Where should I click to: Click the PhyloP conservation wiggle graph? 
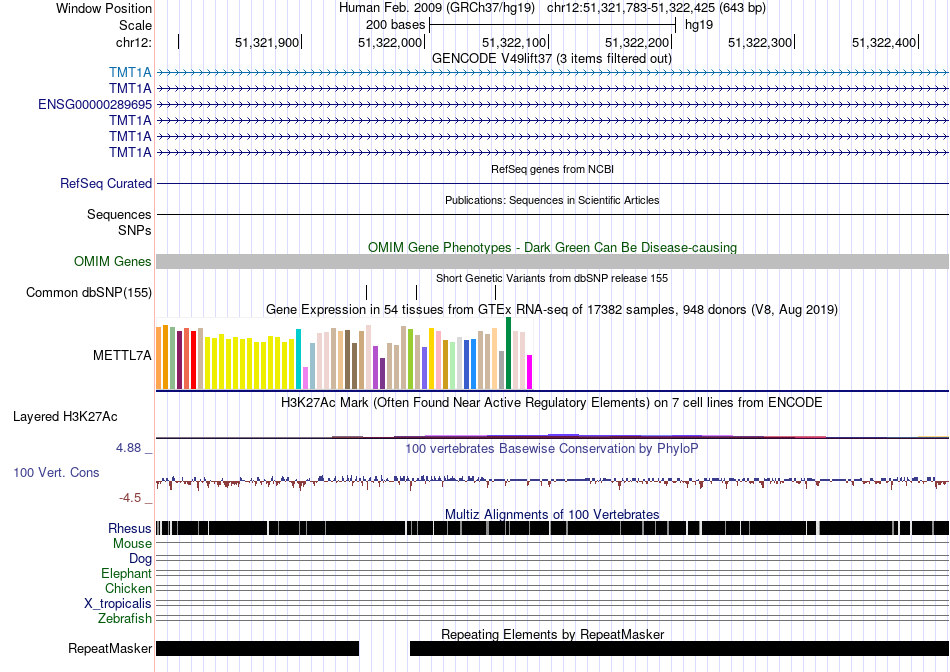(552, 481)
